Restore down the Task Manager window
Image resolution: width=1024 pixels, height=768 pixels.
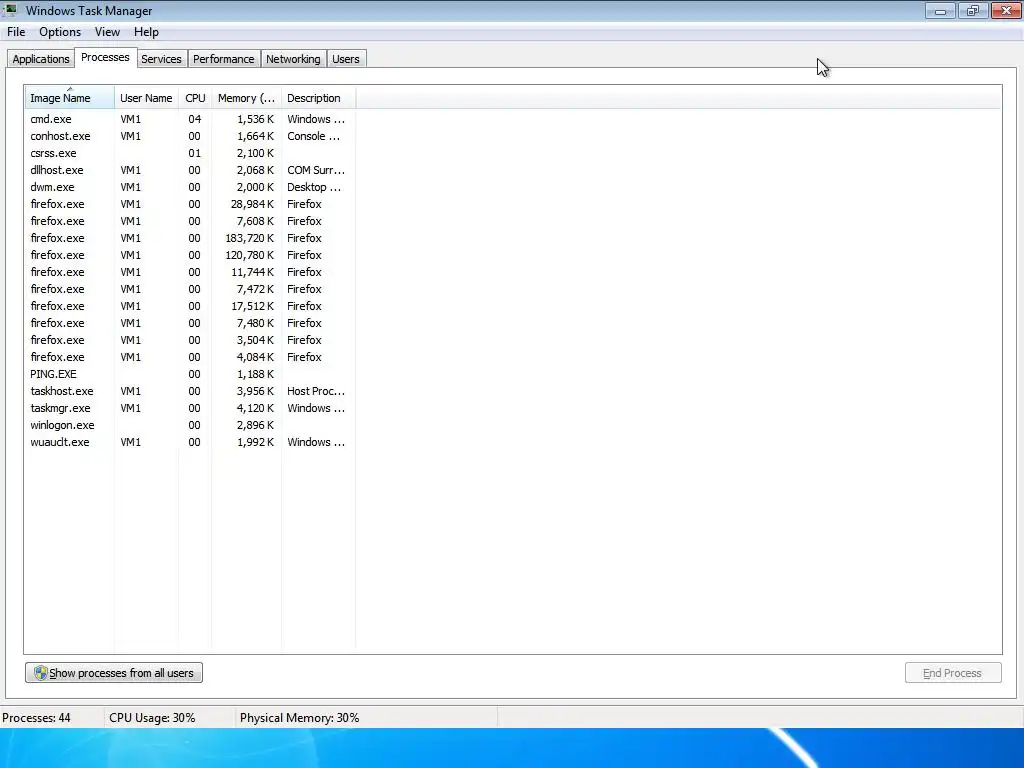973,10
